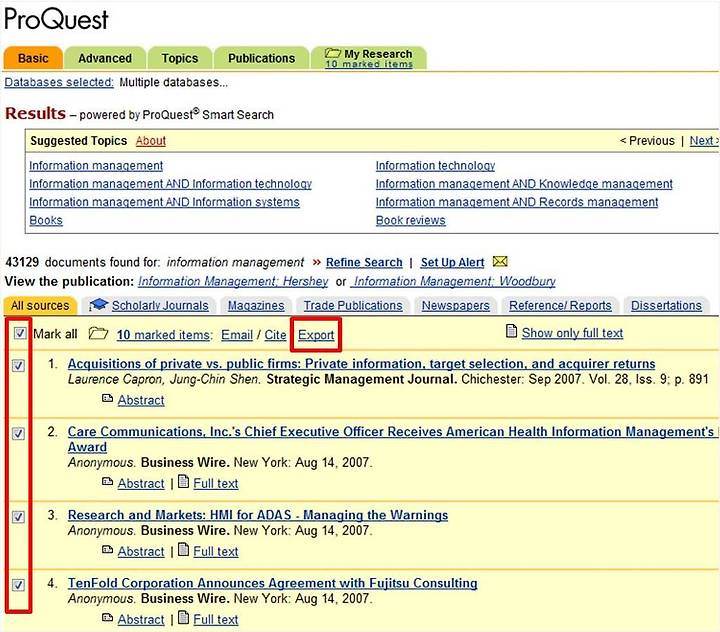This screenshot has width=720, height=632.
Task: Open the 10 marked items link in results bar
Action: (164, 335)
